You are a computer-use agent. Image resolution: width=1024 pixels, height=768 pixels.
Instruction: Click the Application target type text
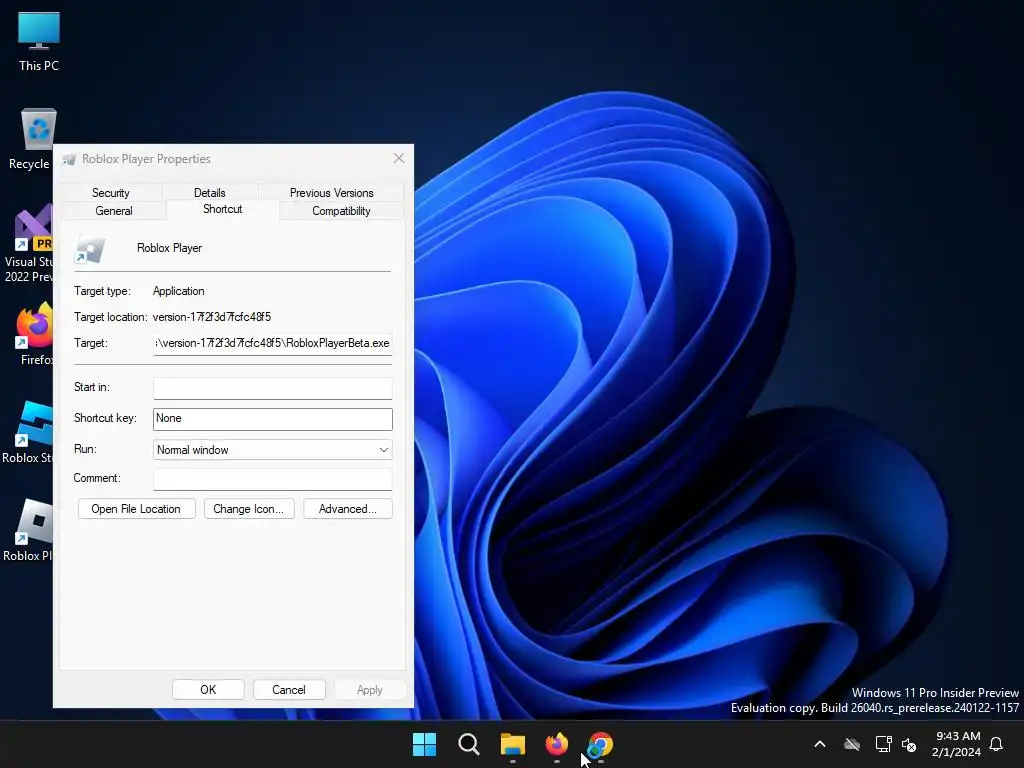tap(178, 291)
